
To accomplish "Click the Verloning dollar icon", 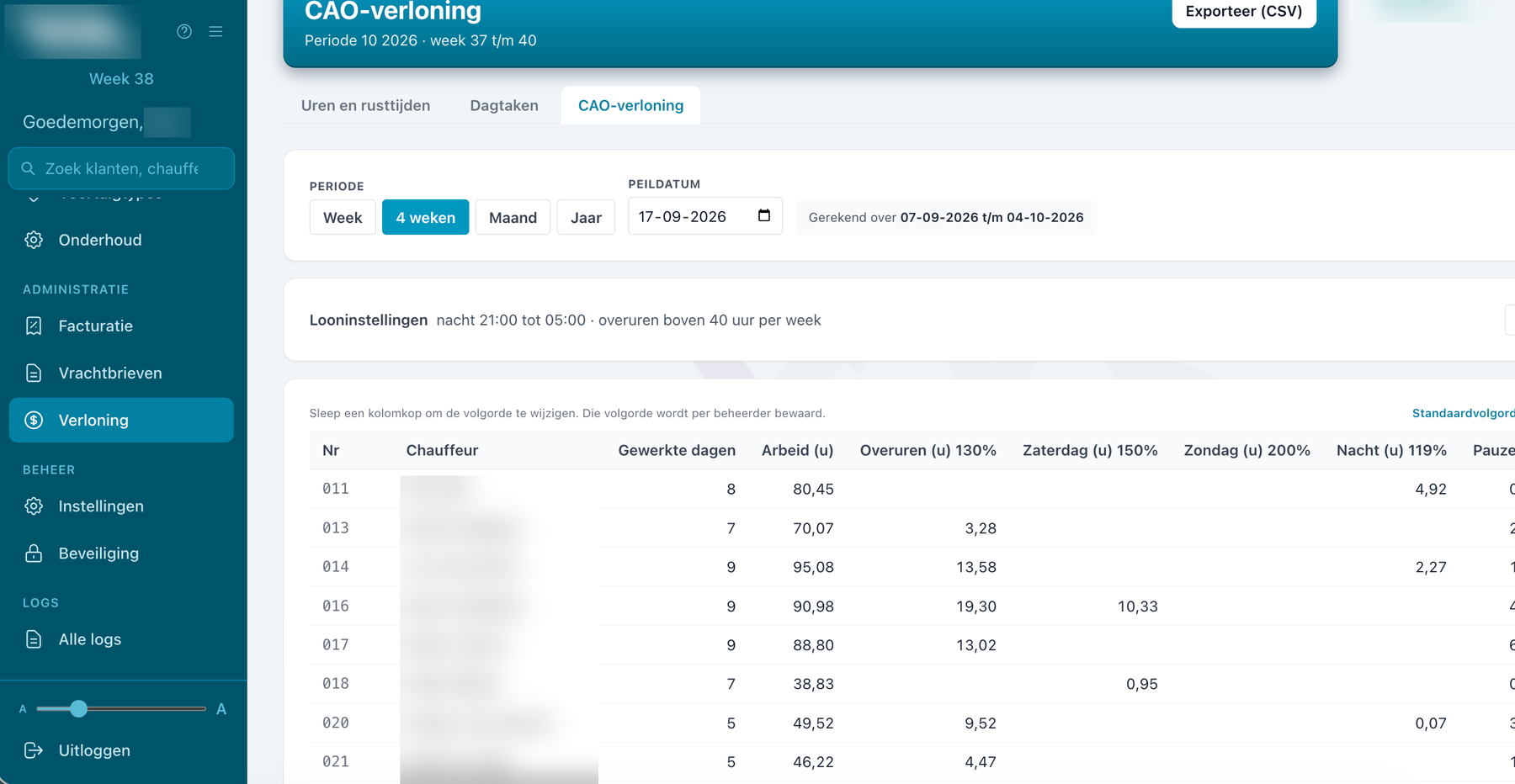I will click(x=34, y=420).
